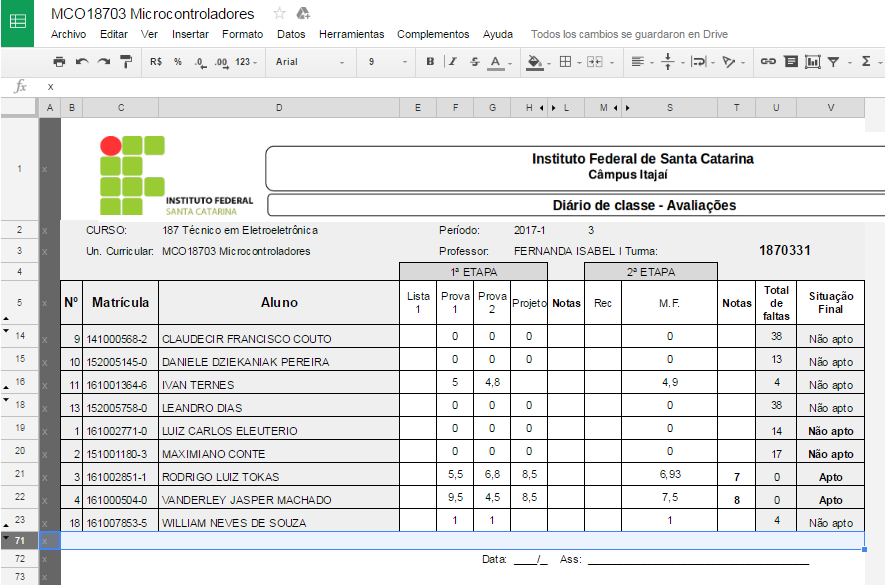Image resolution: width=885 pixels, height=585 pixels.
Task: Insert a link using the toolbar link icon
Action: 768,62
